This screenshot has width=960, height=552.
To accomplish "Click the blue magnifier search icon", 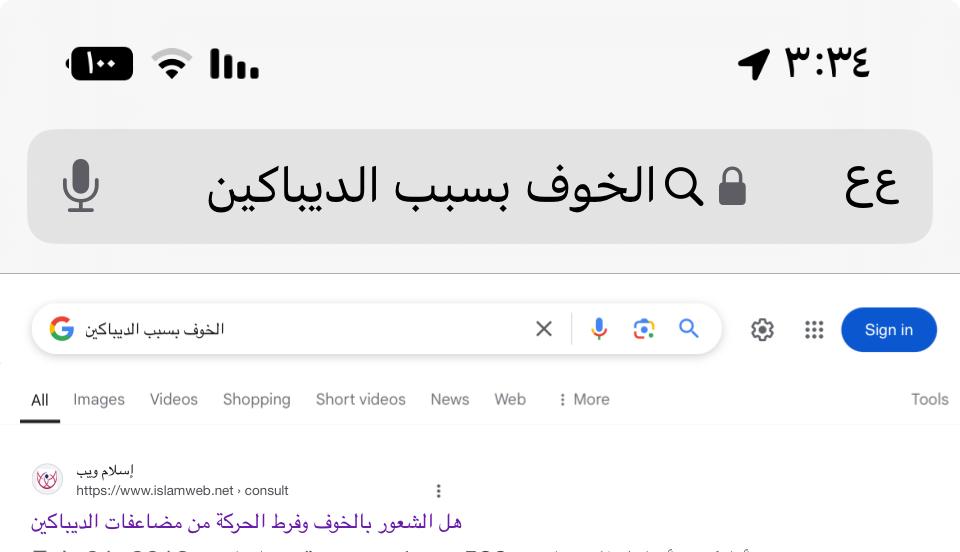I will 689,329.
